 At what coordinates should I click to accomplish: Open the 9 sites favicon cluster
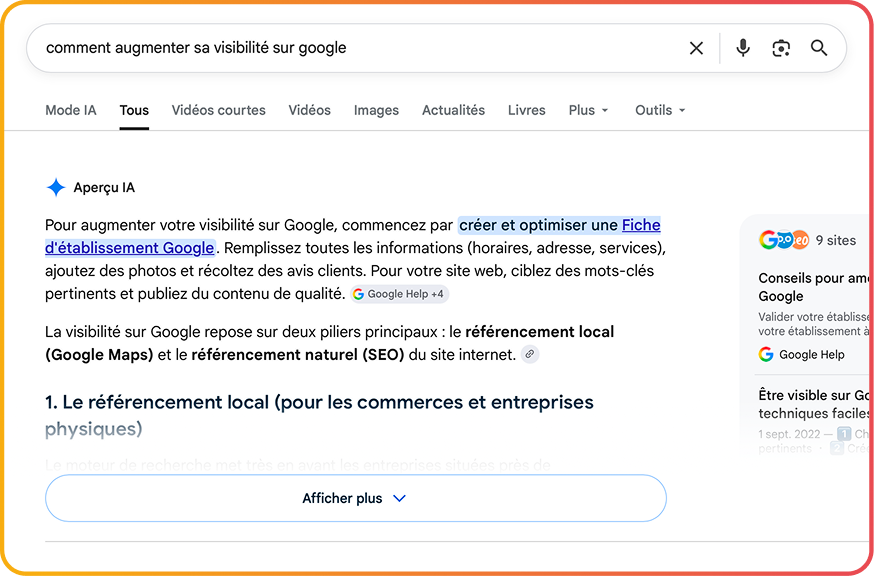[x=784, y=240]
